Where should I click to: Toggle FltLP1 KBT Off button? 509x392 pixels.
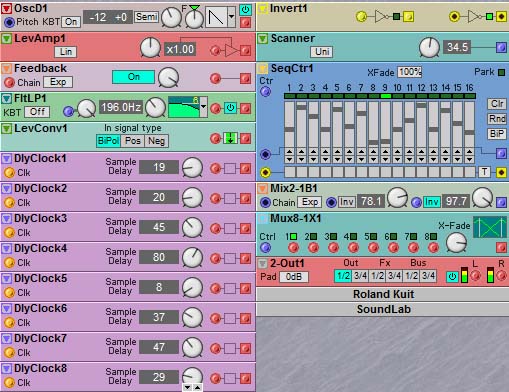tap(37, 112)
